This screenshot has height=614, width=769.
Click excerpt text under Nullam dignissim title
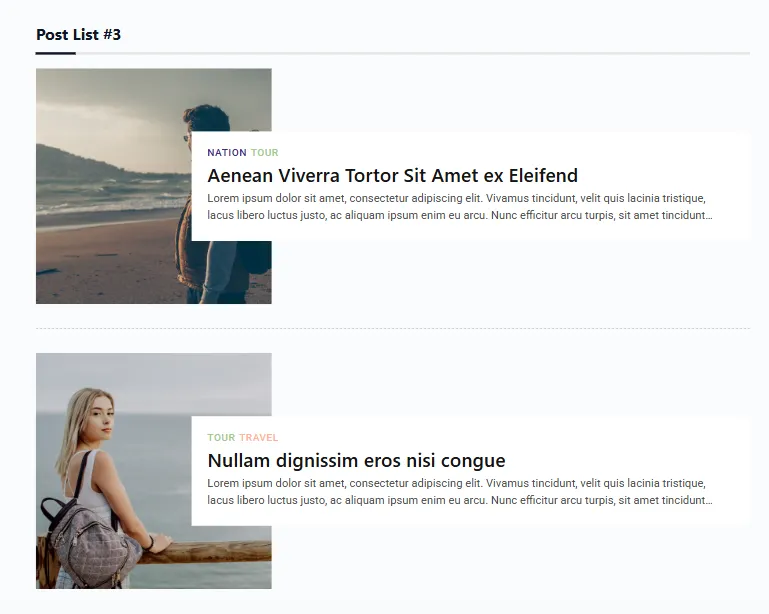[x=460, y=491]
